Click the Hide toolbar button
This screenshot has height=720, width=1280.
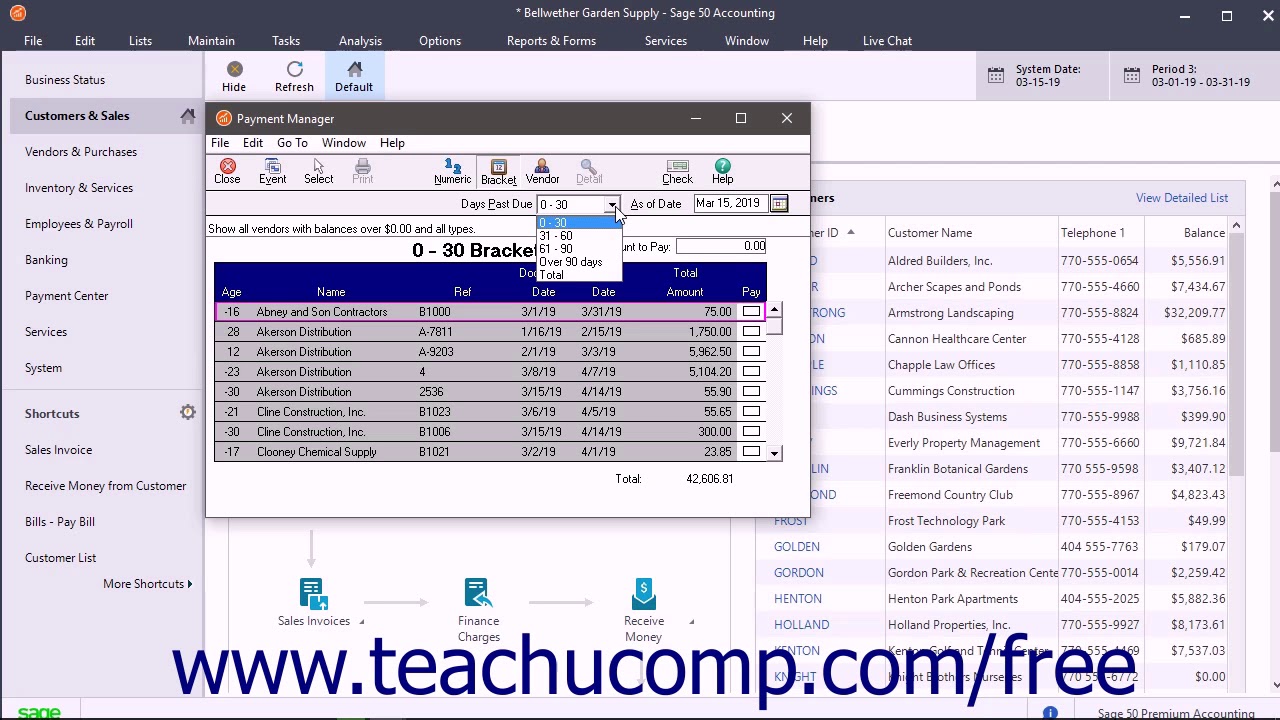tap(234, 77)
